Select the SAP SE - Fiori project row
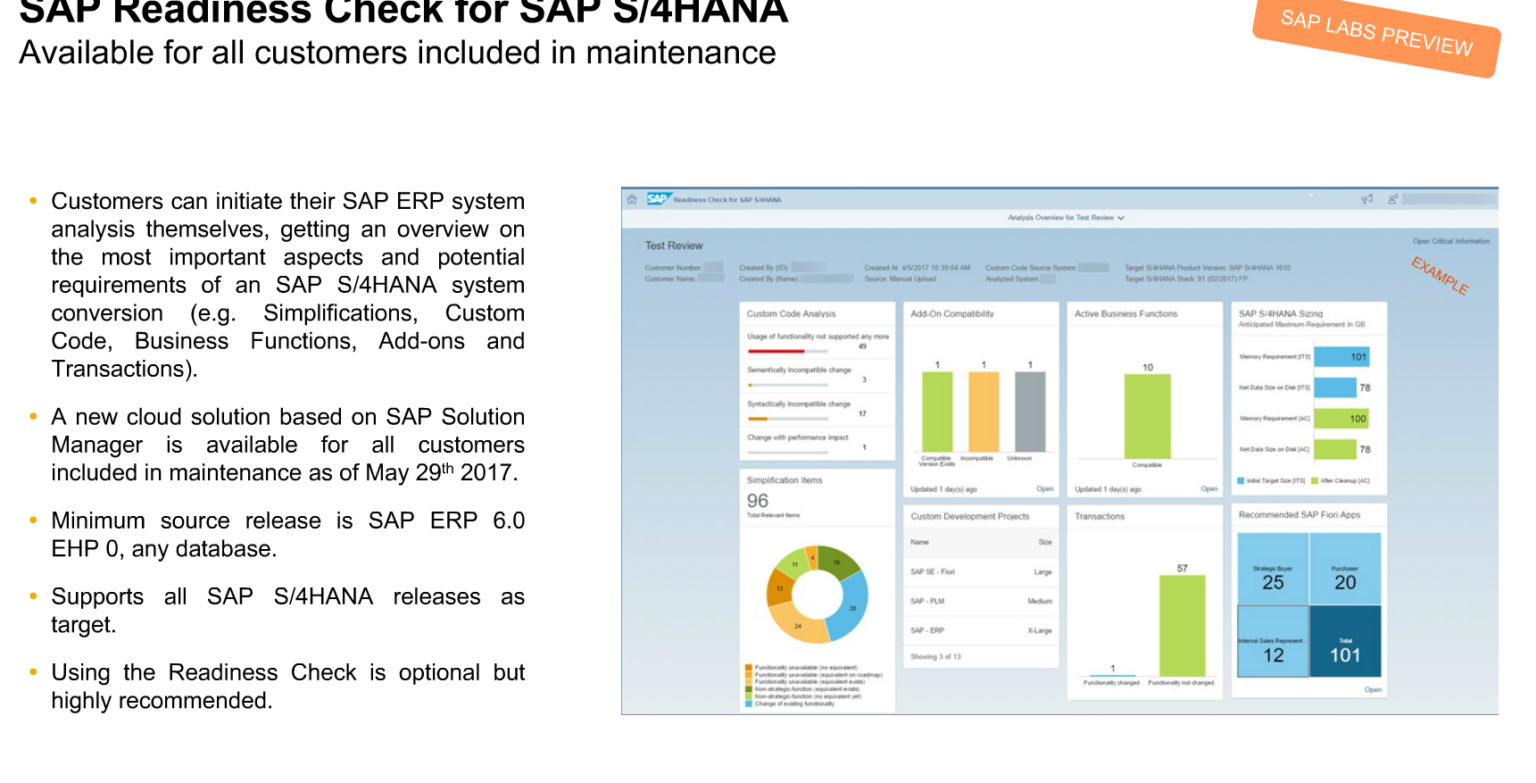 point(982,572)
